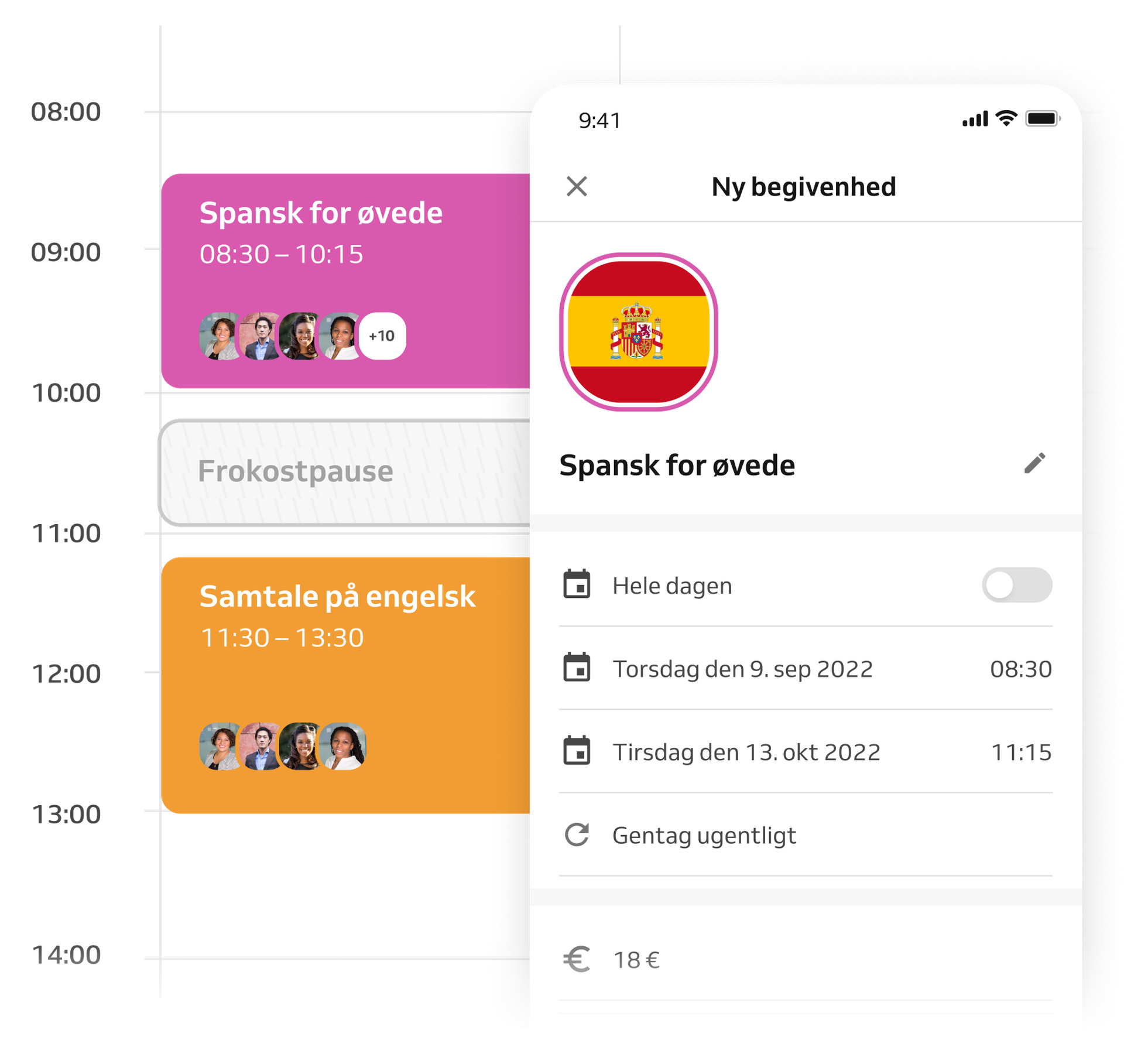Screen dimensions: 1124x1064
Task: Click the calendar icon next to Hele dagen
Action: pos(577,584)
